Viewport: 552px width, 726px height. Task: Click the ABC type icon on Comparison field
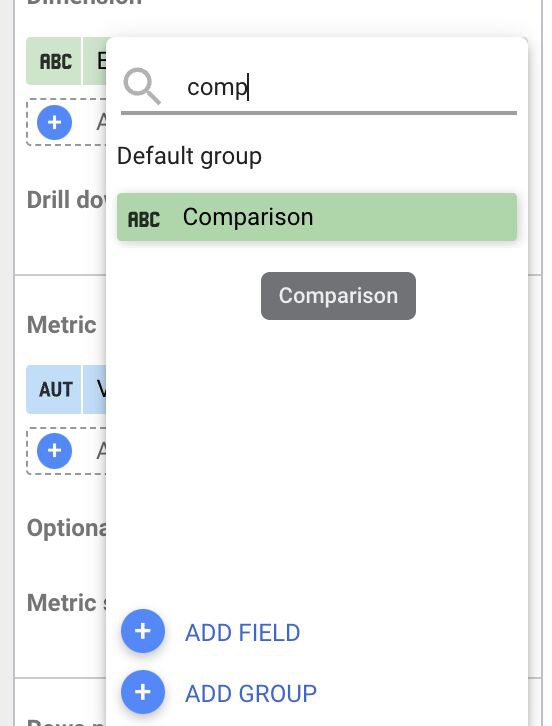144,219
